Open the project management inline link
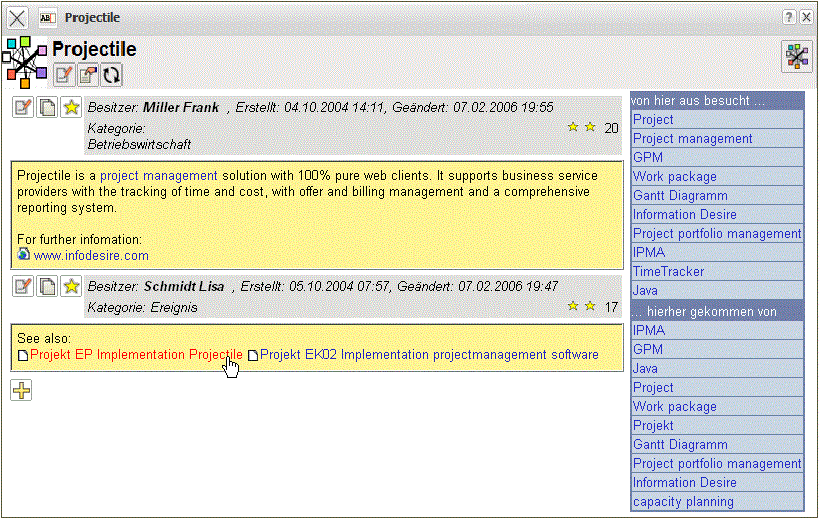Screen dimensions: 819x519 159,176
